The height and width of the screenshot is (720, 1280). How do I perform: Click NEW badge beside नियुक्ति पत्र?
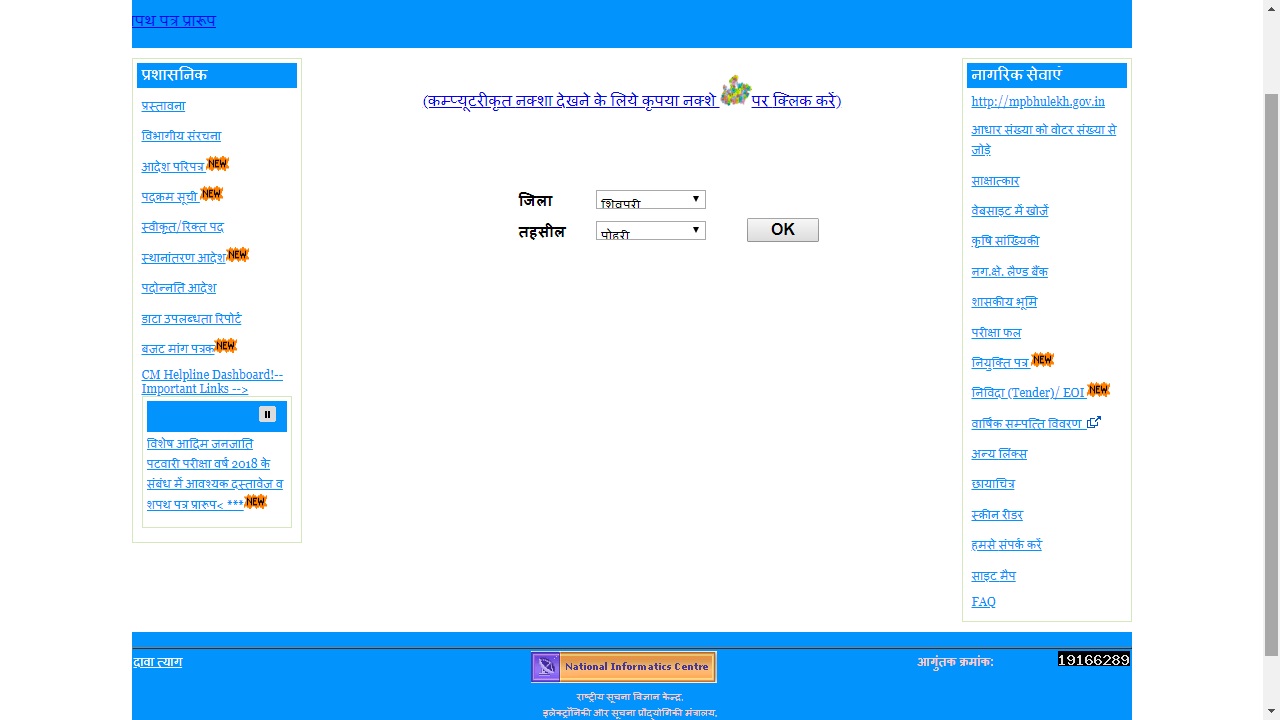pos(1042,360)
